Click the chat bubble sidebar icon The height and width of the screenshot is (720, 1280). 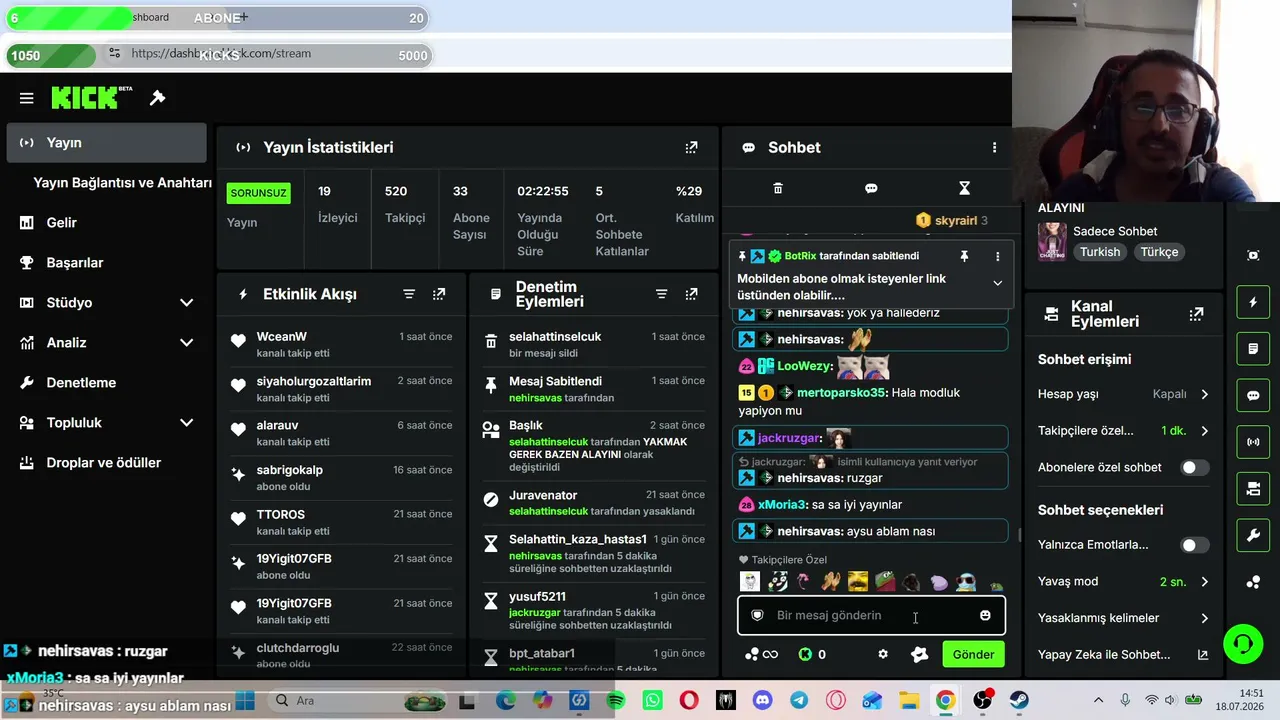[1253, 395]
